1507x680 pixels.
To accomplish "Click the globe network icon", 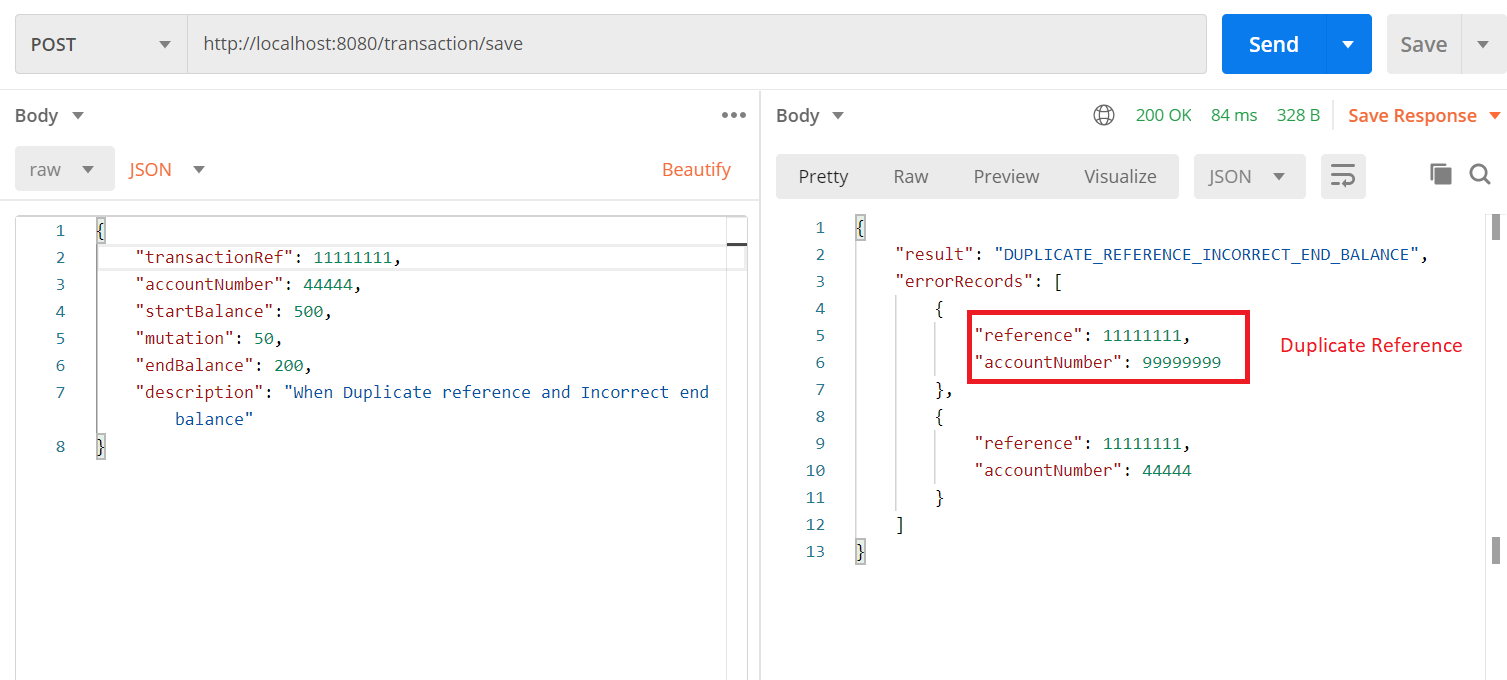I will (x=1104, y=115).
